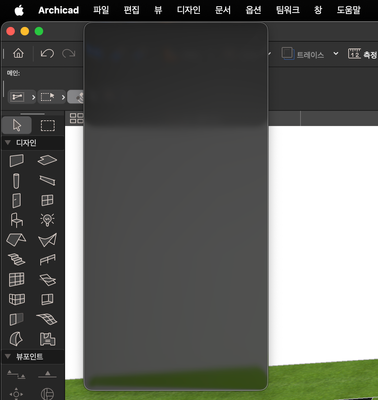Select the Elevation viewpoint tool
The width and height of the screenshot is (378, 400).
coord(47,375)
